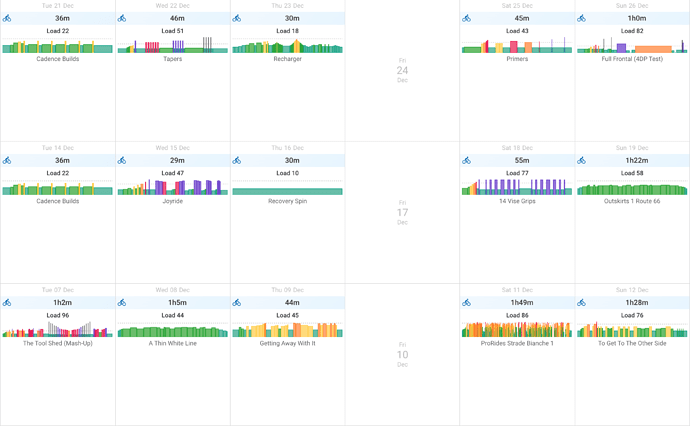Open the Tapers workout profile chart
The image size is (690, 426).
click(172, 45)
